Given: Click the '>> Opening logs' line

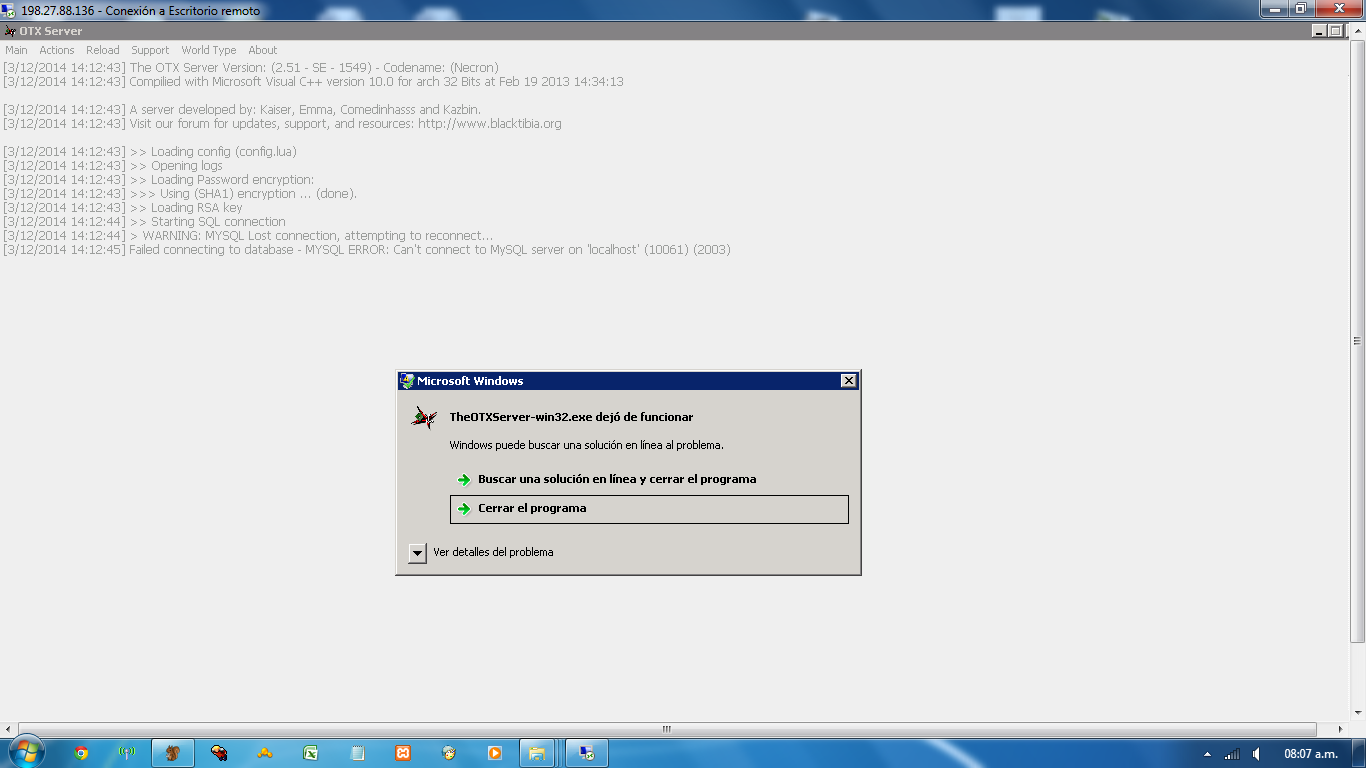Looking at the screenshot, I should click(x=113, y=166).
